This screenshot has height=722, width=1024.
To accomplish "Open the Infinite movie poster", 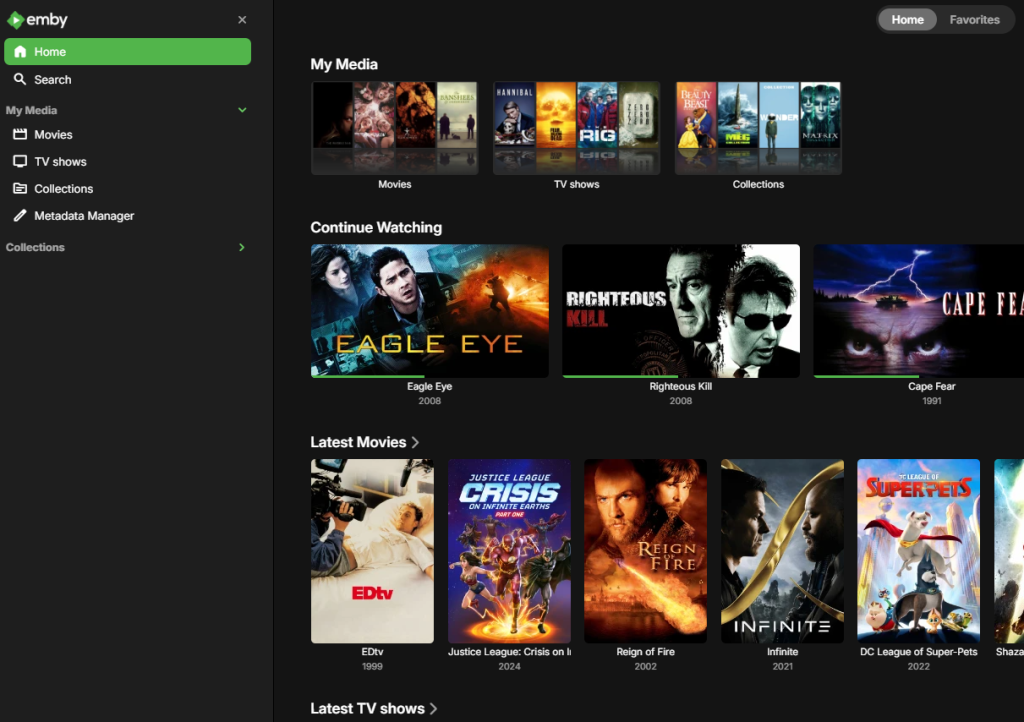I will coord(782,551).
